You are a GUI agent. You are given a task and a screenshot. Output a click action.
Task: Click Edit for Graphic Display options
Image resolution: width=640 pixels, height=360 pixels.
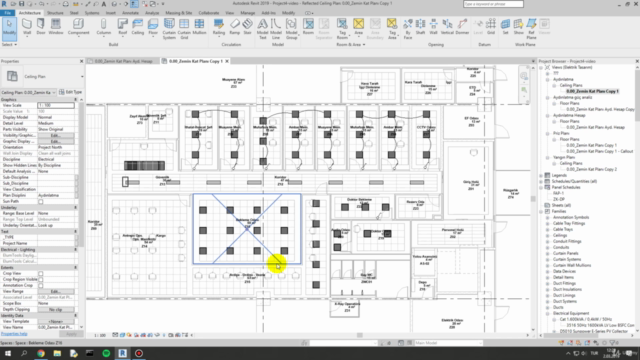click(x=56, y=141)
